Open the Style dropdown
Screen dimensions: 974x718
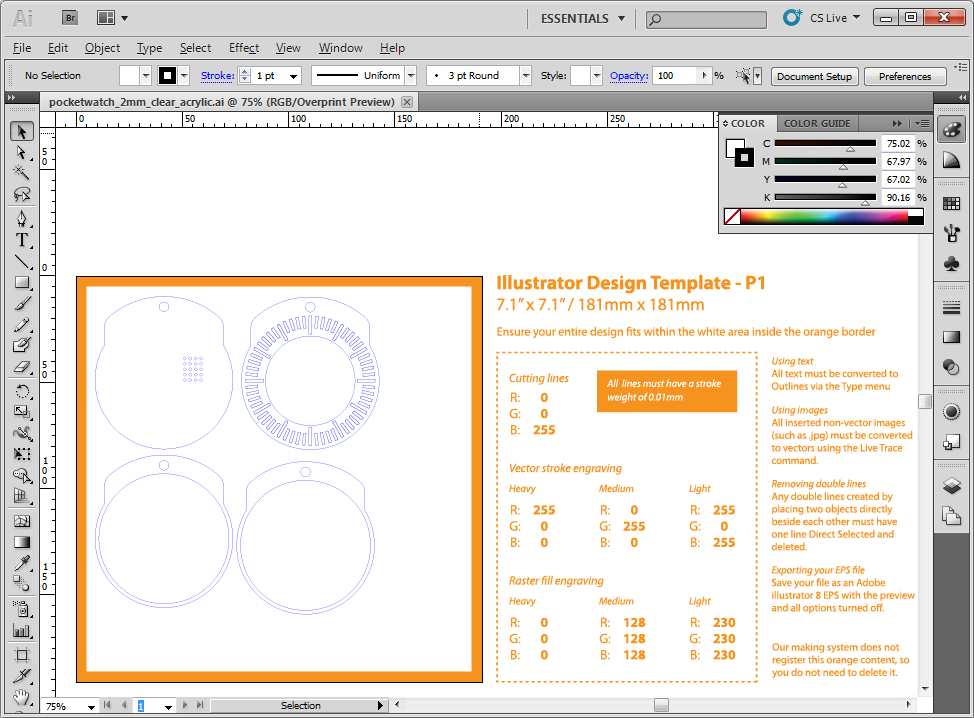tap(596, 76)
